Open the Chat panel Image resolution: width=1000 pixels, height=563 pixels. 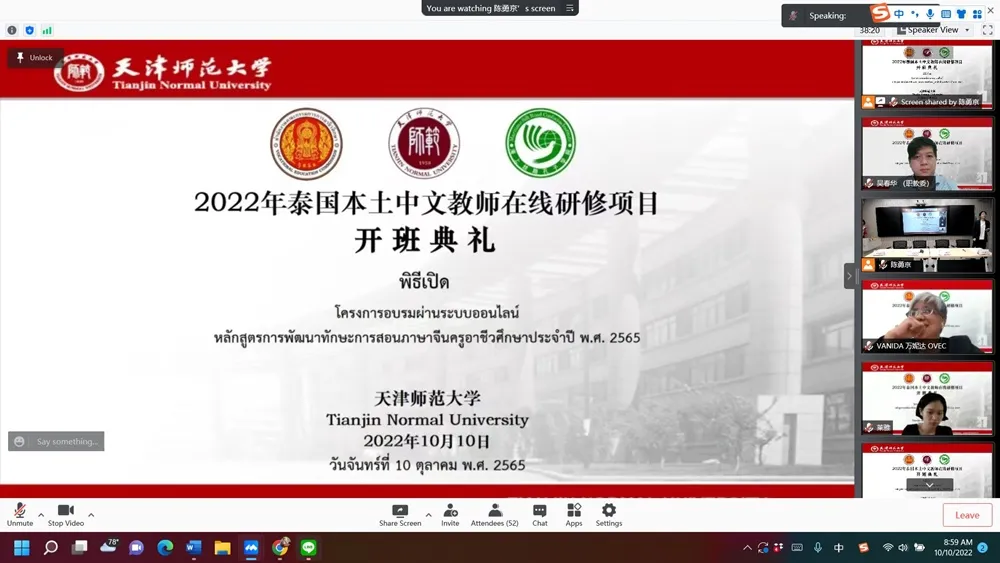point(540,515)
